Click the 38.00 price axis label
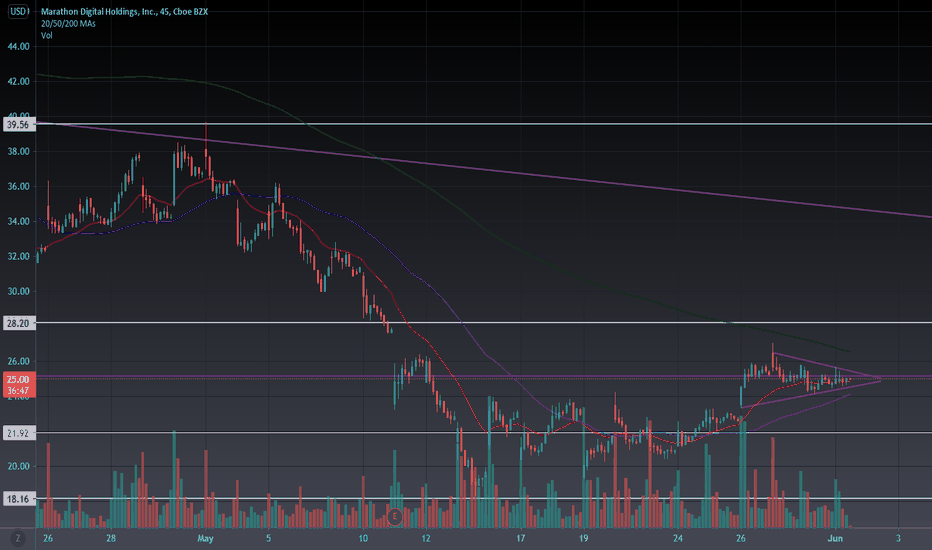 18,152
